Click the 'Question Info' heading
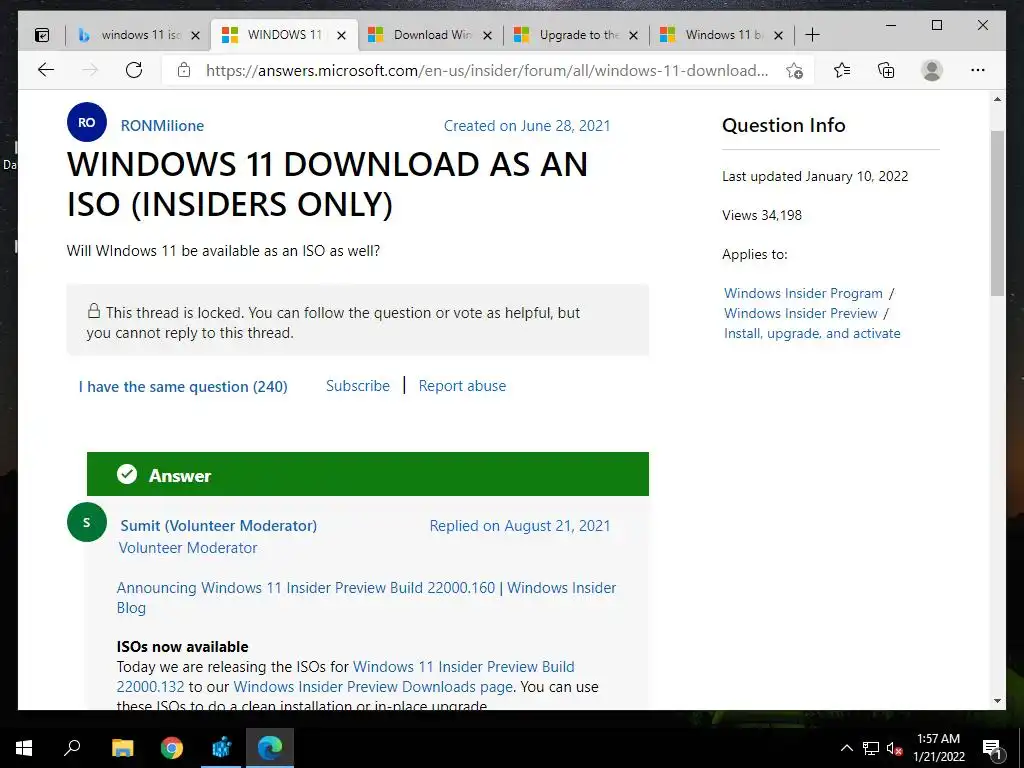 pos(784,125)
